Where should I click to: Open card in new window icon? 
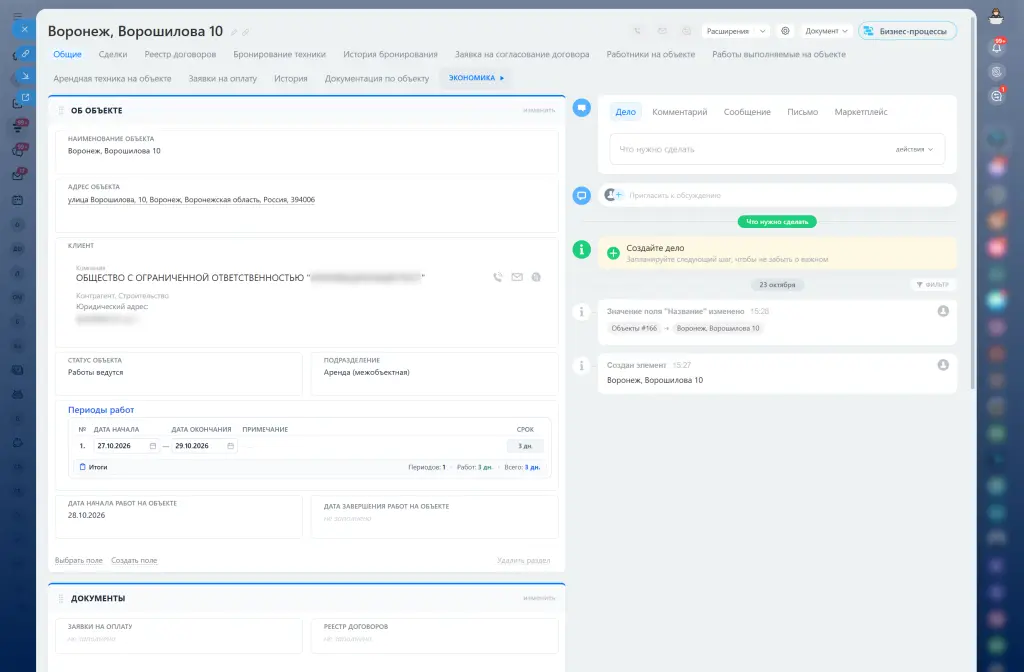point(25,97)
